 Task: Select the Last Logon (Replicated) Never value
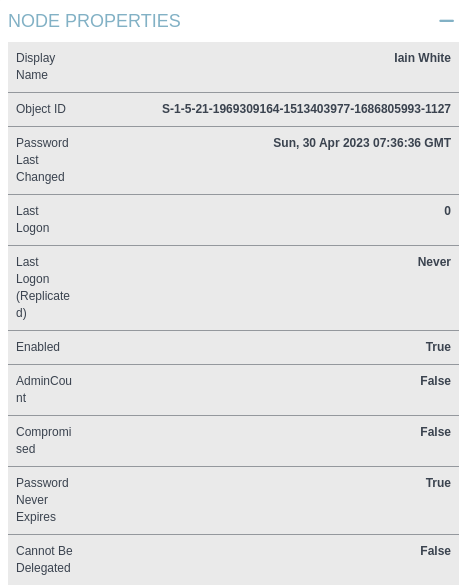click(x=434, y=262)
